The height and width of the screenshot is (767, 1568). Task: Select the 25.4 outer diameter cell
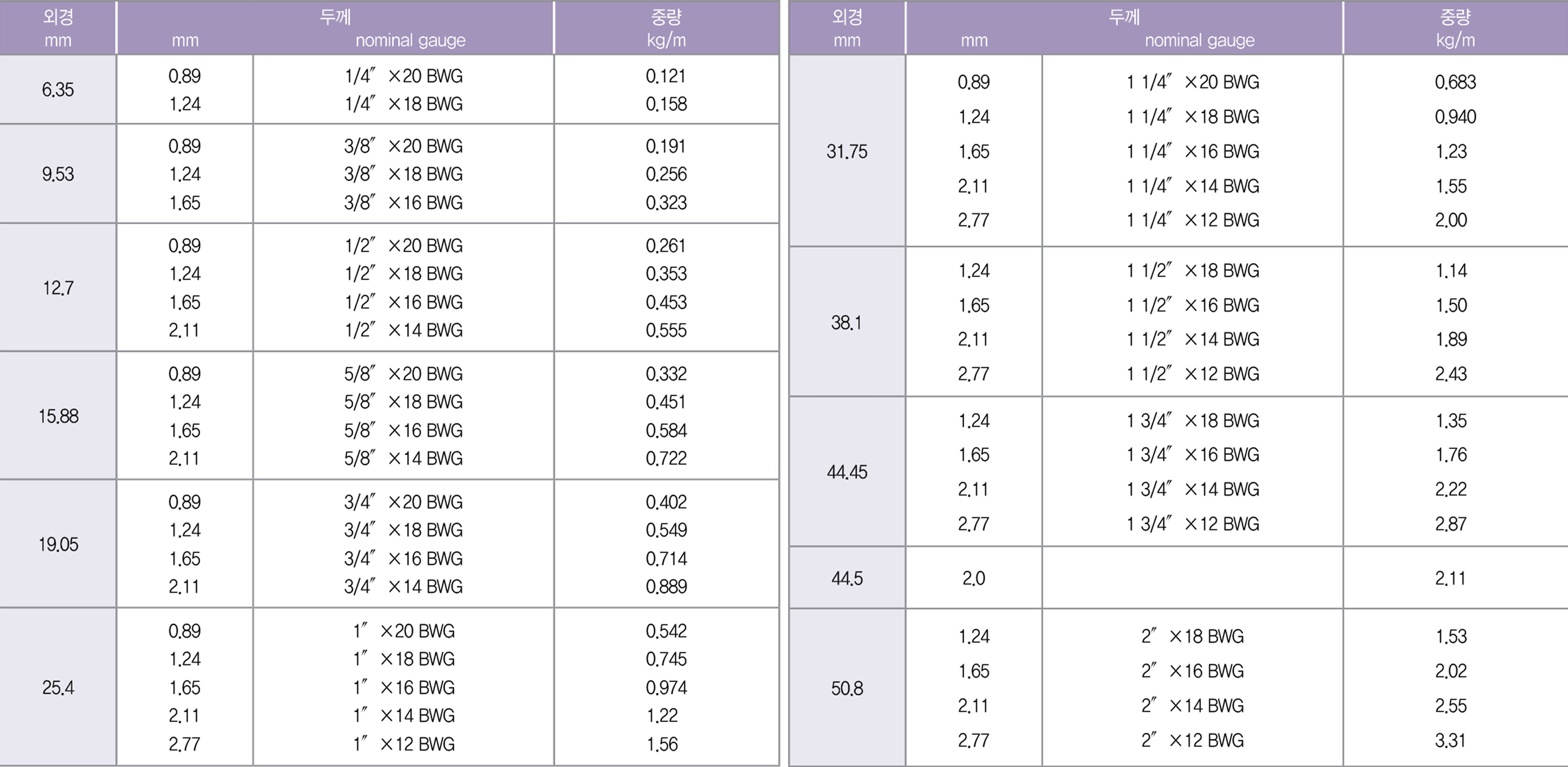point(58,687)
